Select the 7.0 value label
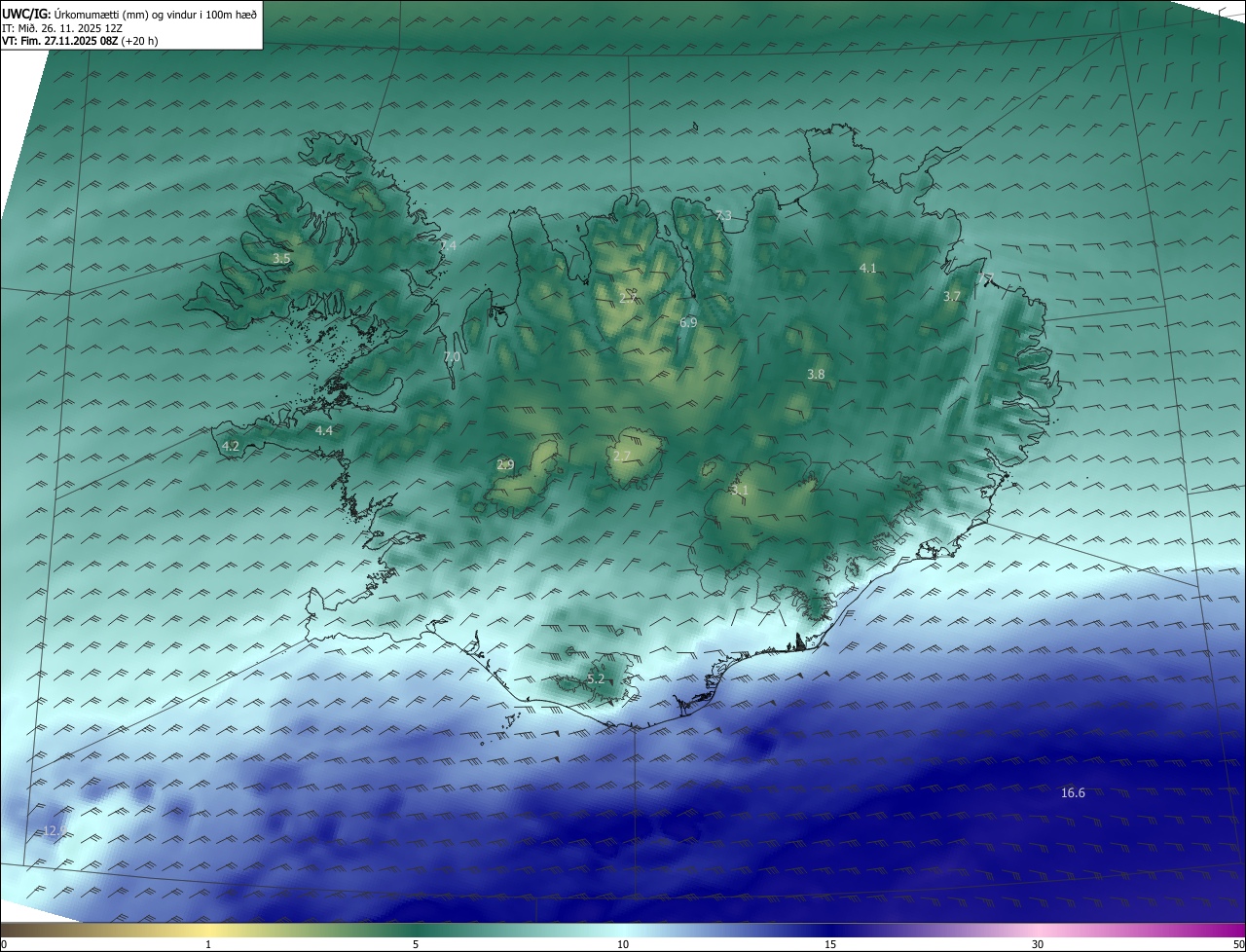This screenshot has height=952, width=1246. tap(452, 357)
